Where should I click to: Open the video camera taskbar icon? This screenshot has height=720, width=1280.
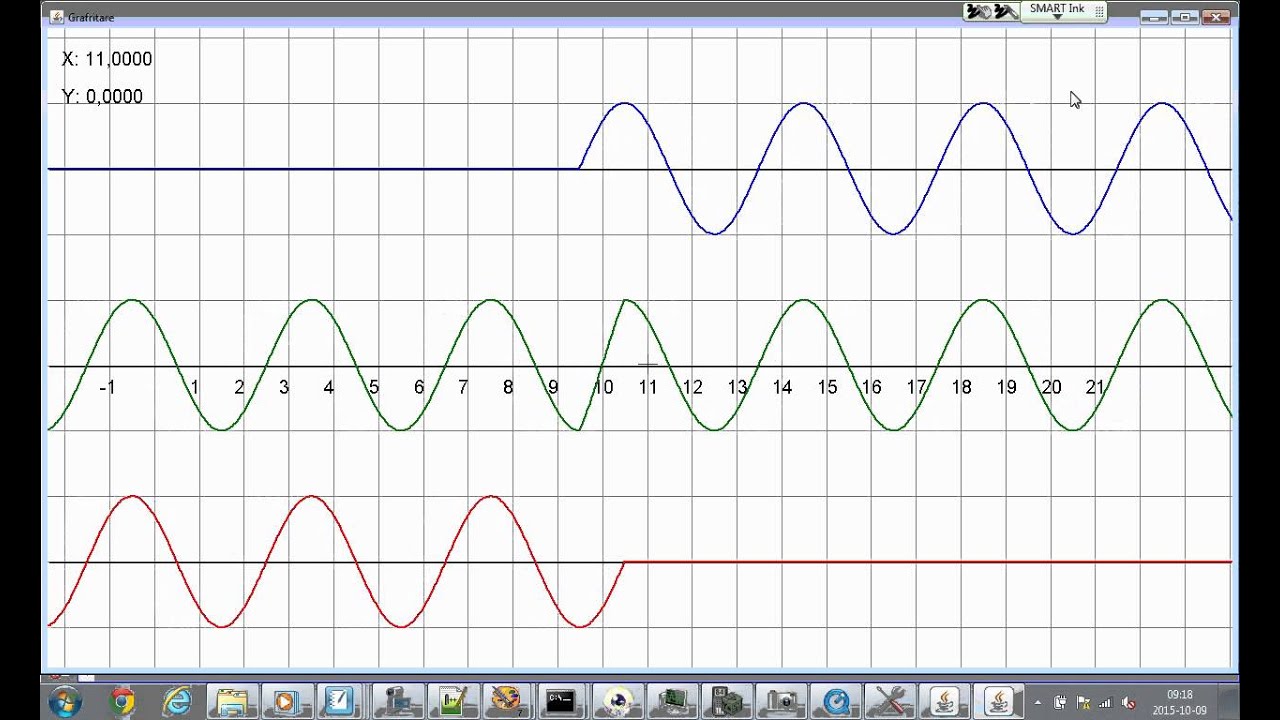pos(396,702)
